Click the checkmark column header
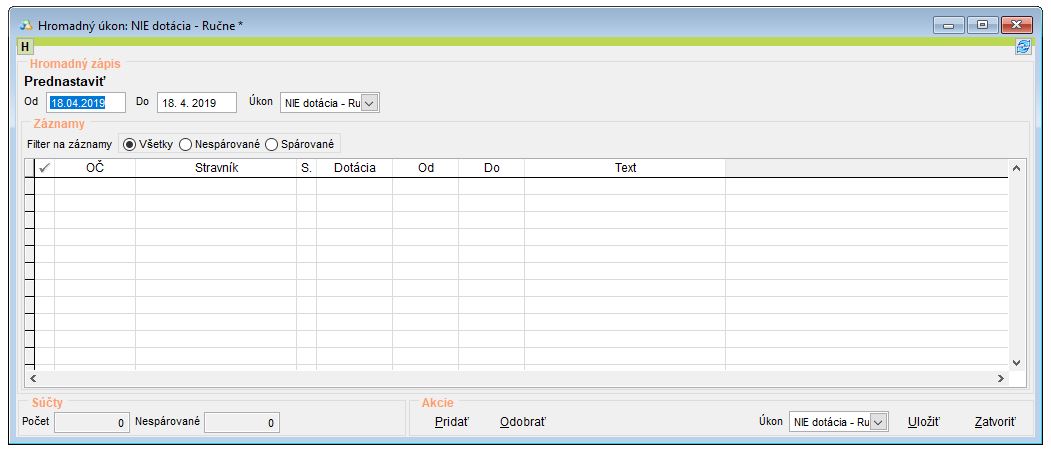 (x=44, y=168)
